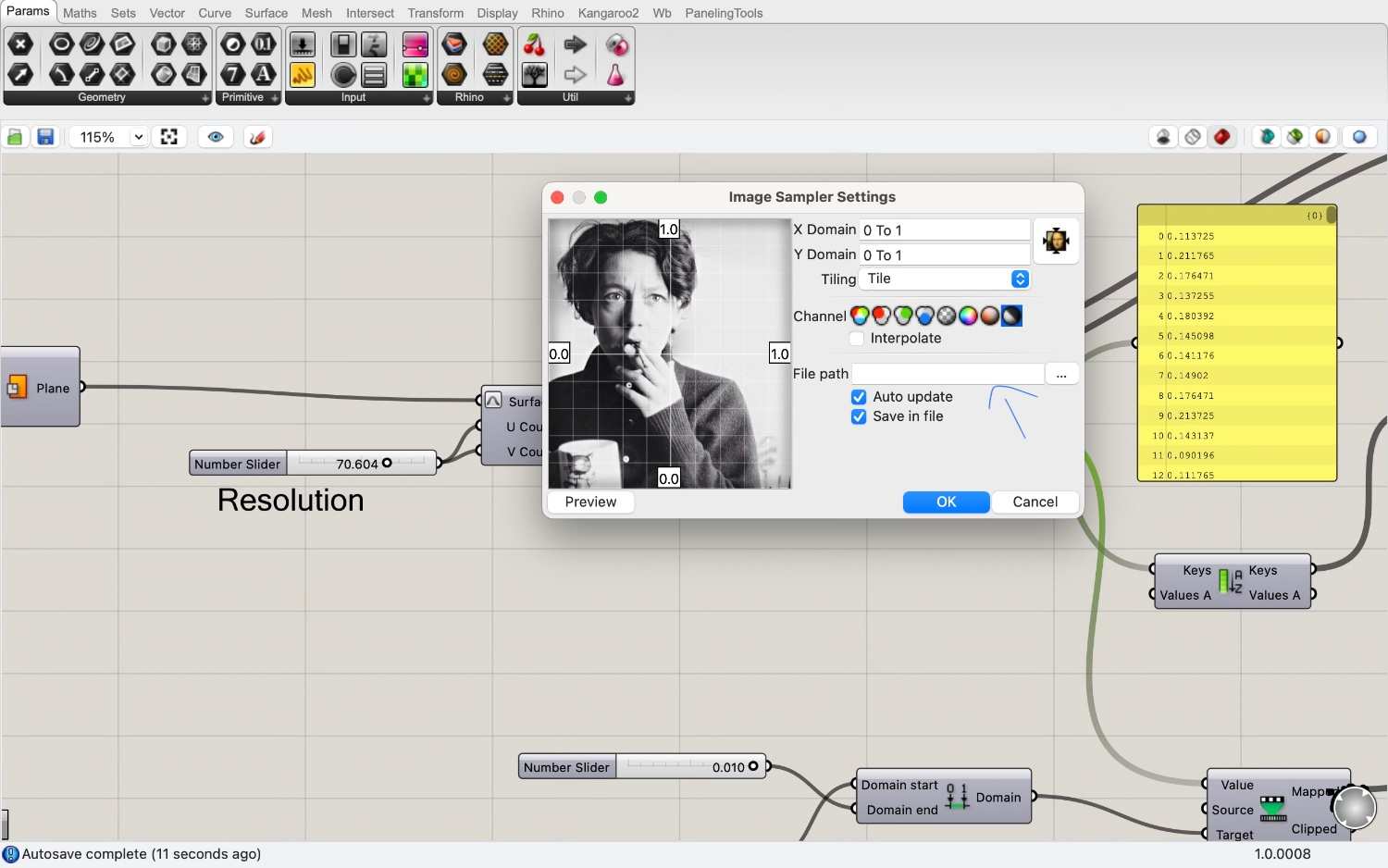The image size is (1388, 868).
Task: Click the red shaded preview mode icon
Action: (1222, 137)
